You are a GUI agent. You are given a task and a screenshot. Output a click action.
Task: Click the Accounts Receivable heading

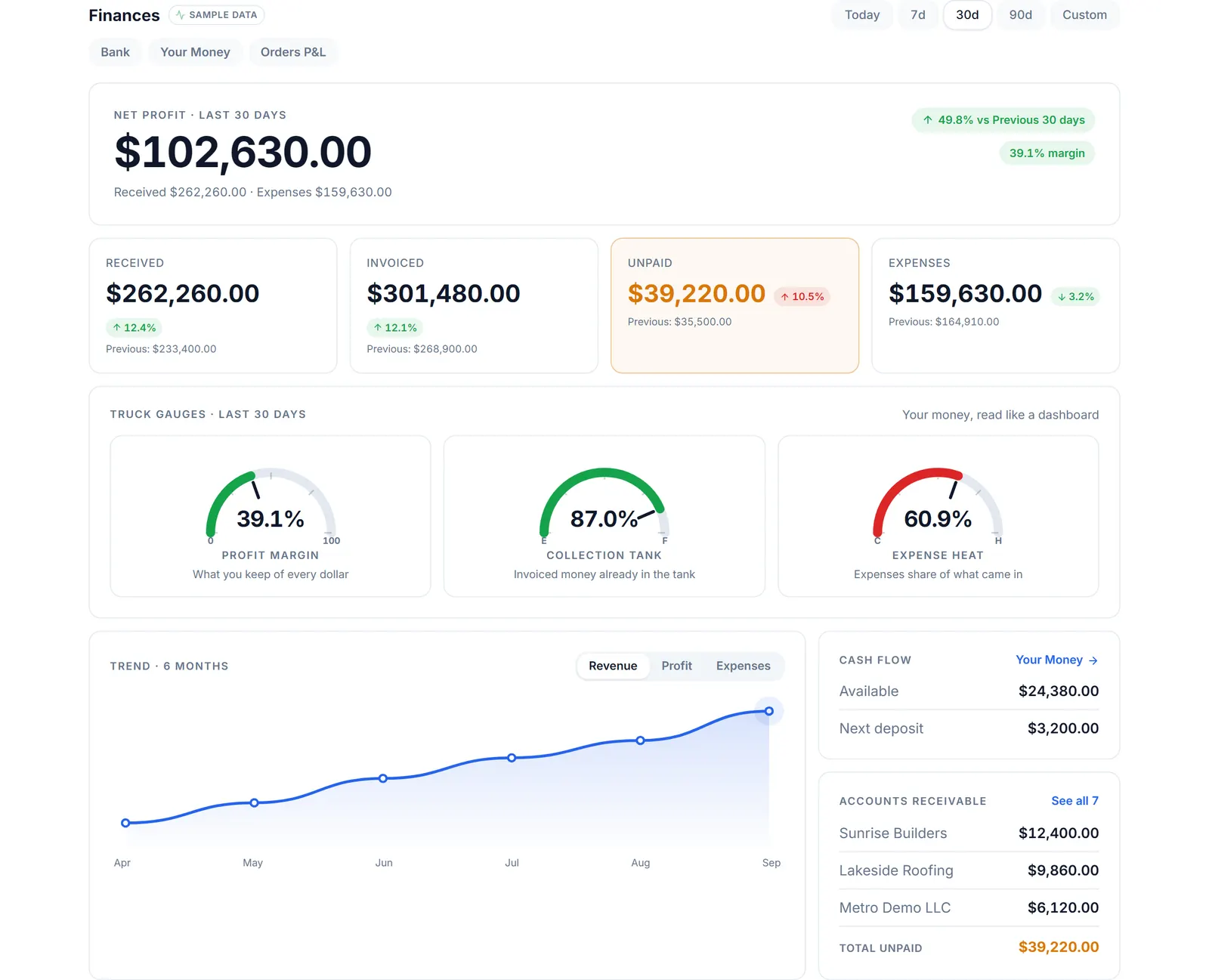pos(913,802)
